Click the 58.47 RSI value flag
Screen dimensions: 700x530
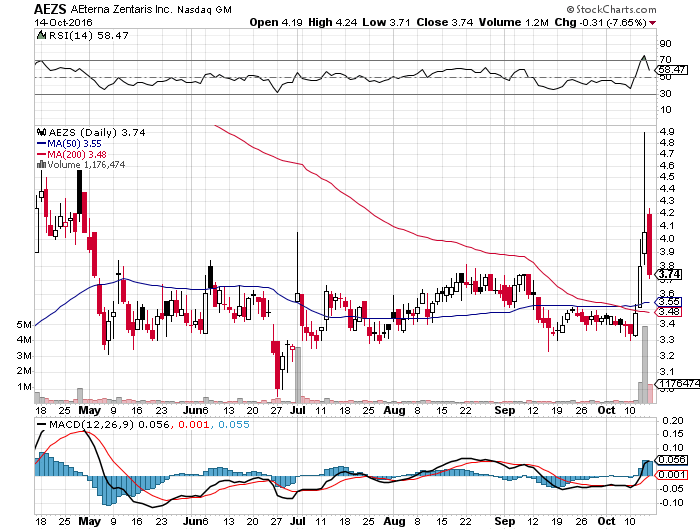[x=672, y=70]
